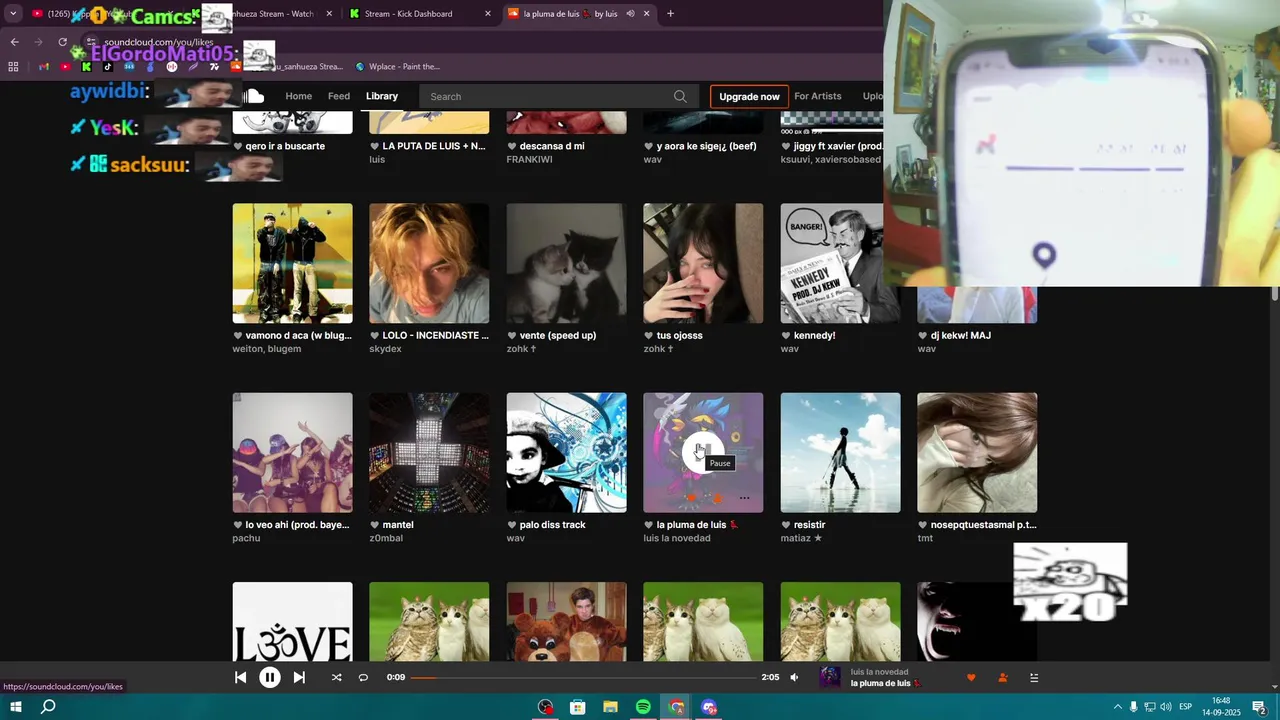1280x720 pixels.
Task: Open the palo diss track title
Action: tap(553, 525)
